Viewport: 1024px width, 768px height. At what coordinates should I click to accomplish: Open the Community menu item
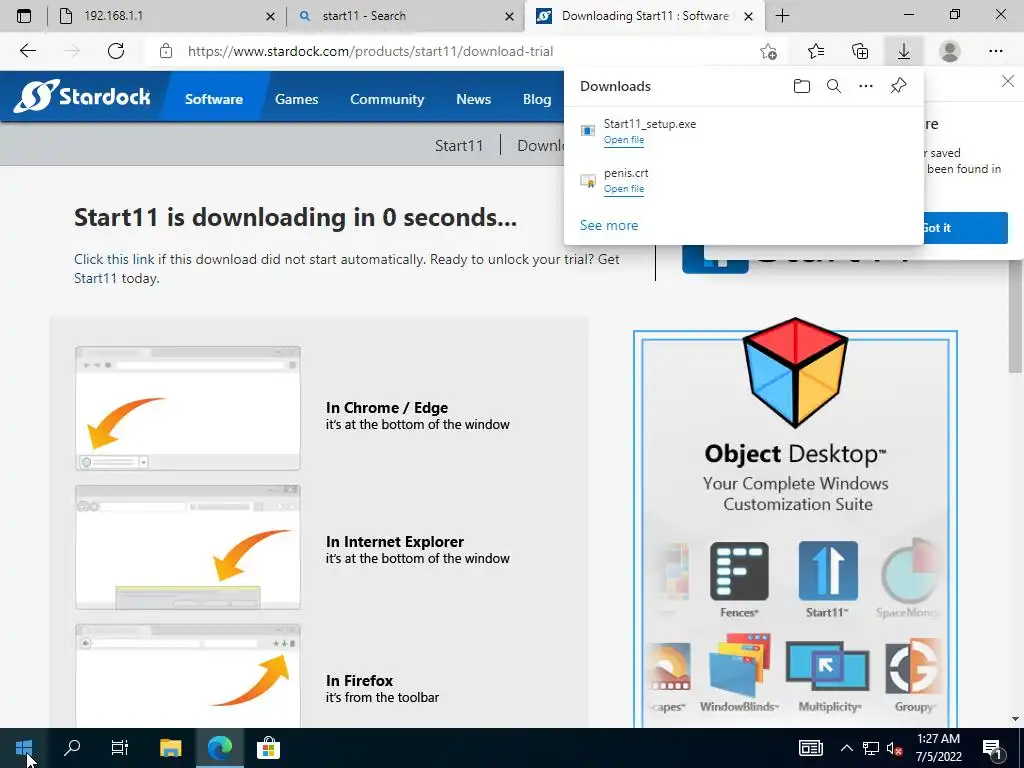[387, 99]
